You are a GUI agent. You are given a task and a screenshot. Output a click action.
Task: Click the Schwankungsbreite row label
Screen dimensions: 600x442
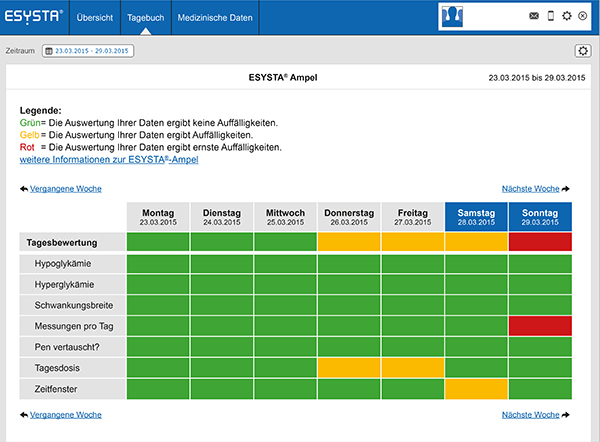point(72,305)
